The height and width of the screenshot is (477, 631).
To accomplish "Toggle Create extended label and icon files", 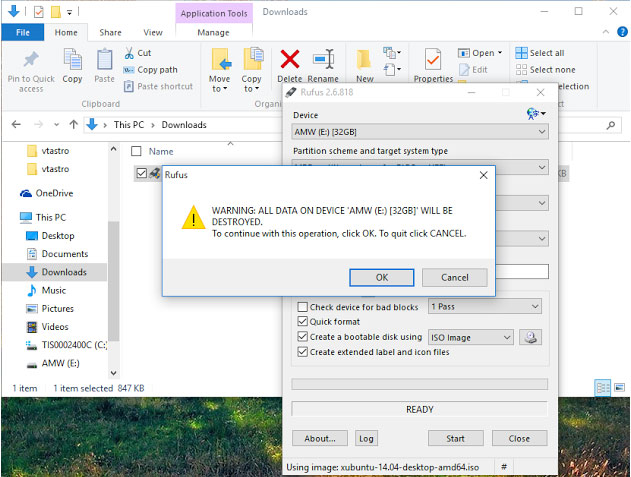I will [303, 352].
